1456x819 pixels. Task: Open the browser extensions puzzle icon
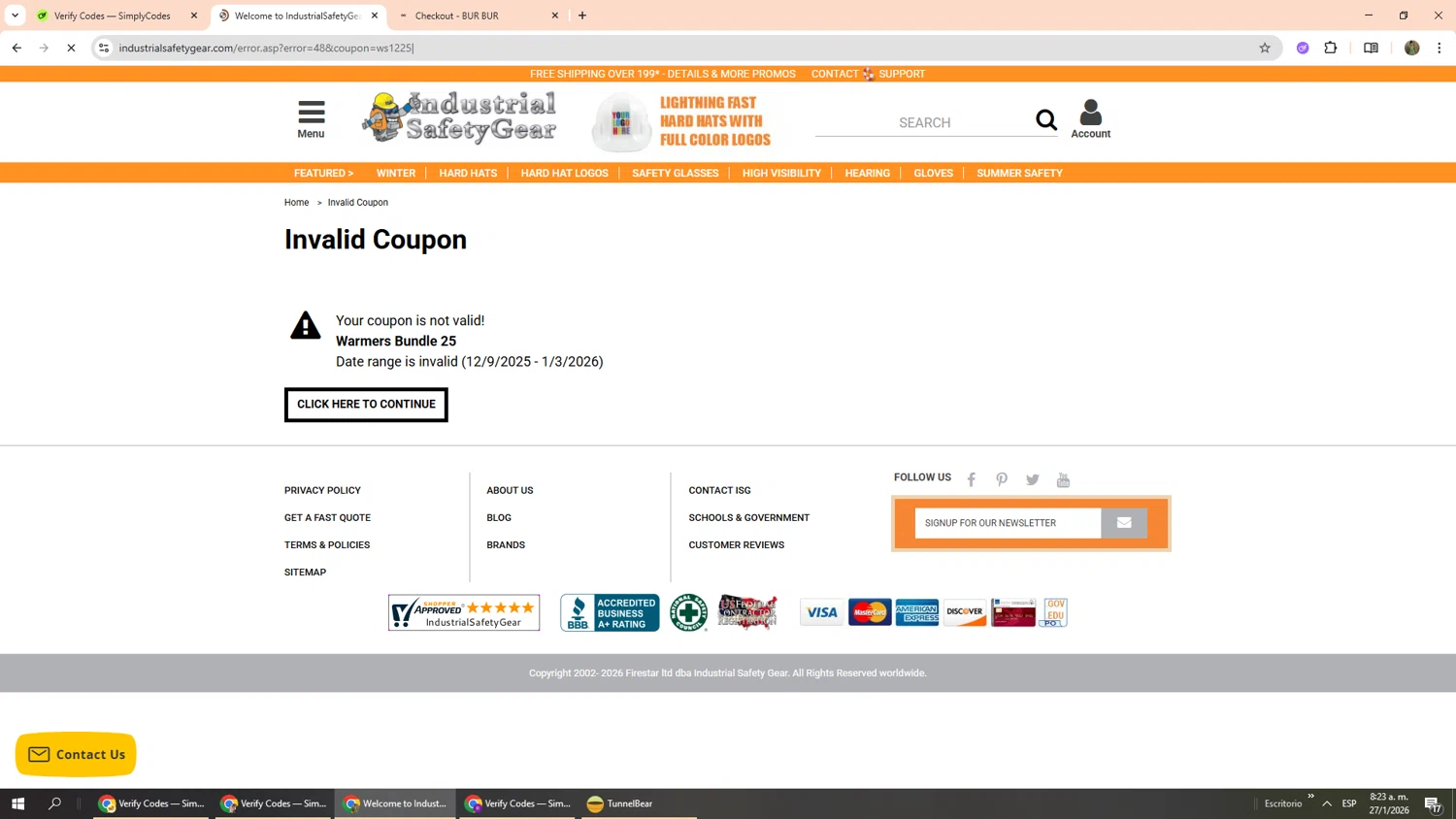coord(1331,48)
